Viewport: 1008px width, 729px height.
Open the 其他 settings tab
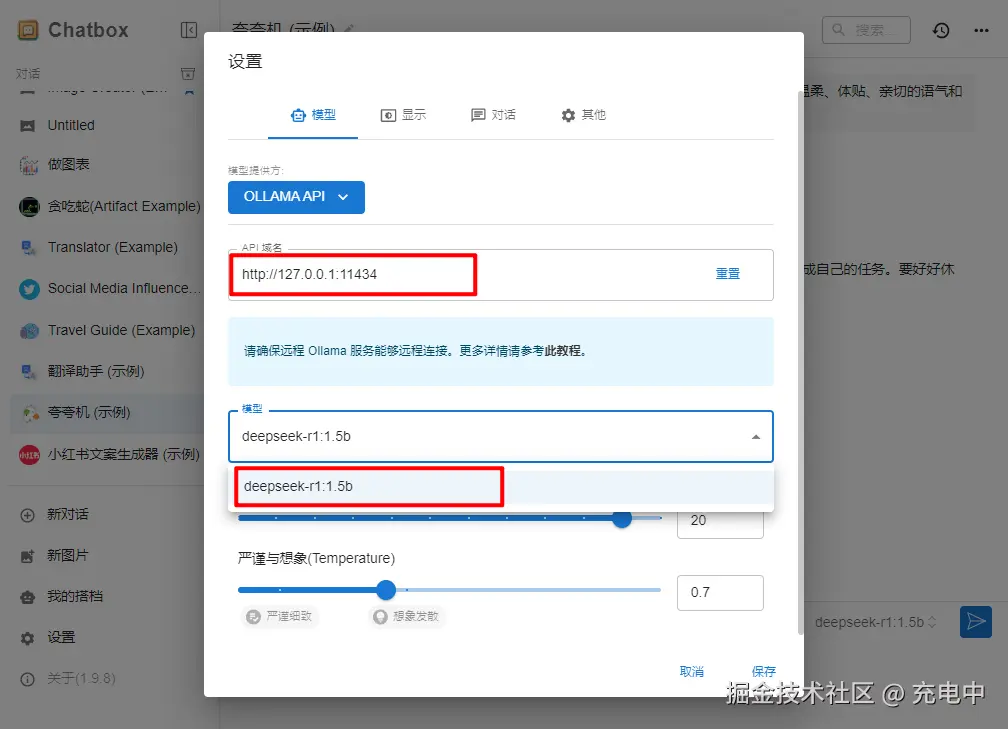point(583,115)
